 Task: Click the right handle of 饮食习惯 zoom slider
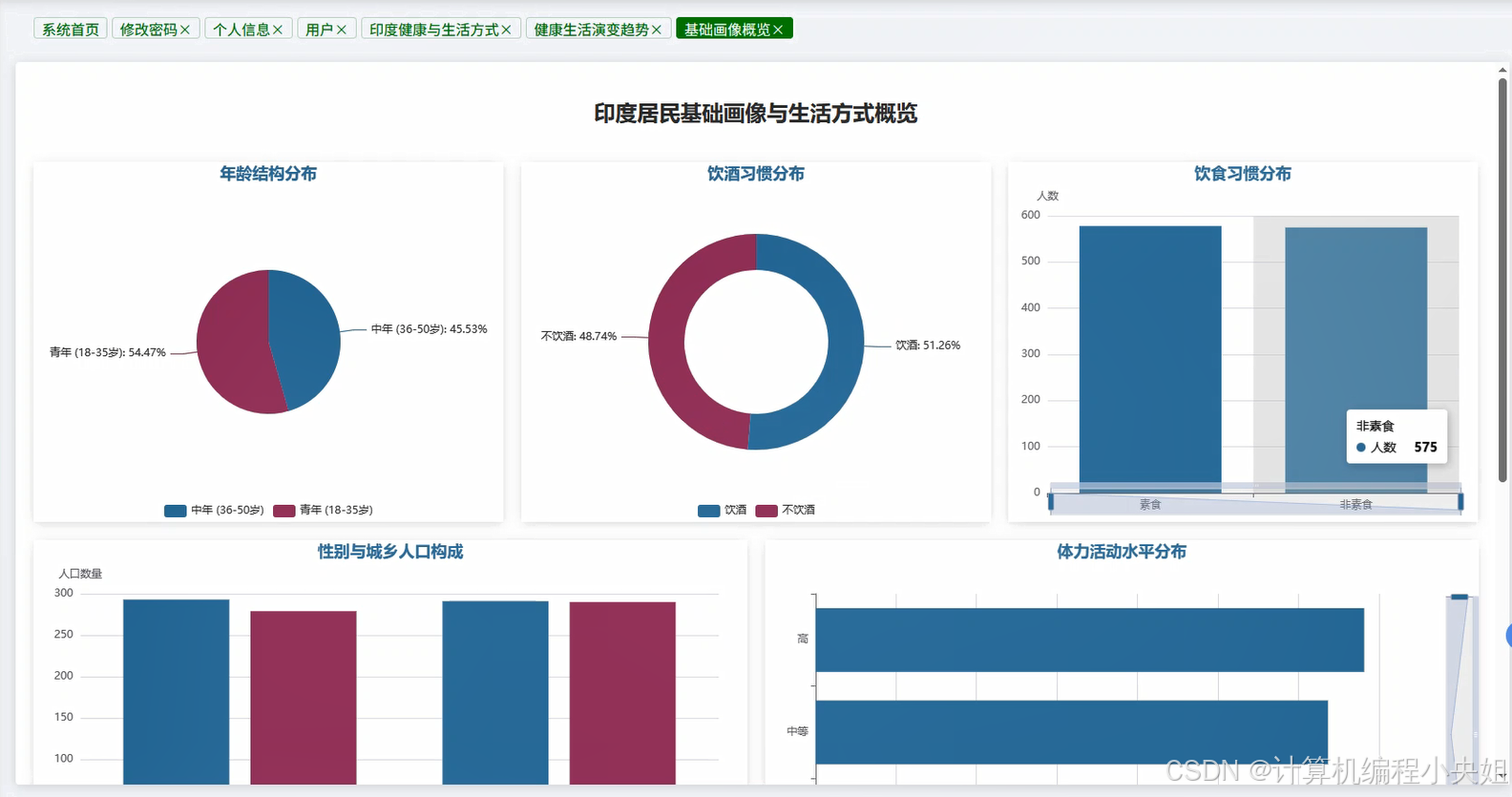1460,501
